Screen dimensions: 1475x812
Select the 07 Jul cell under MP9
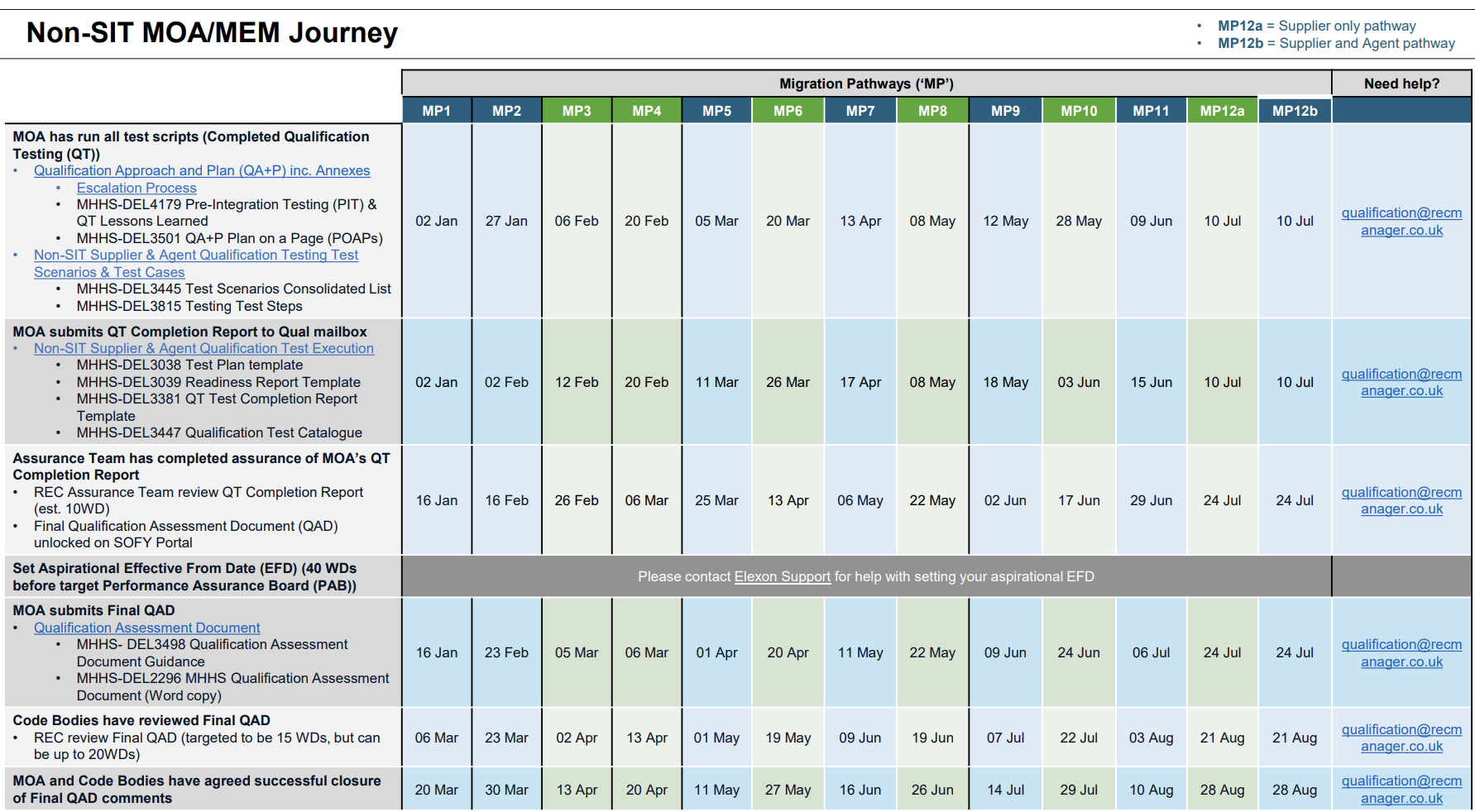pos(1005,738)
